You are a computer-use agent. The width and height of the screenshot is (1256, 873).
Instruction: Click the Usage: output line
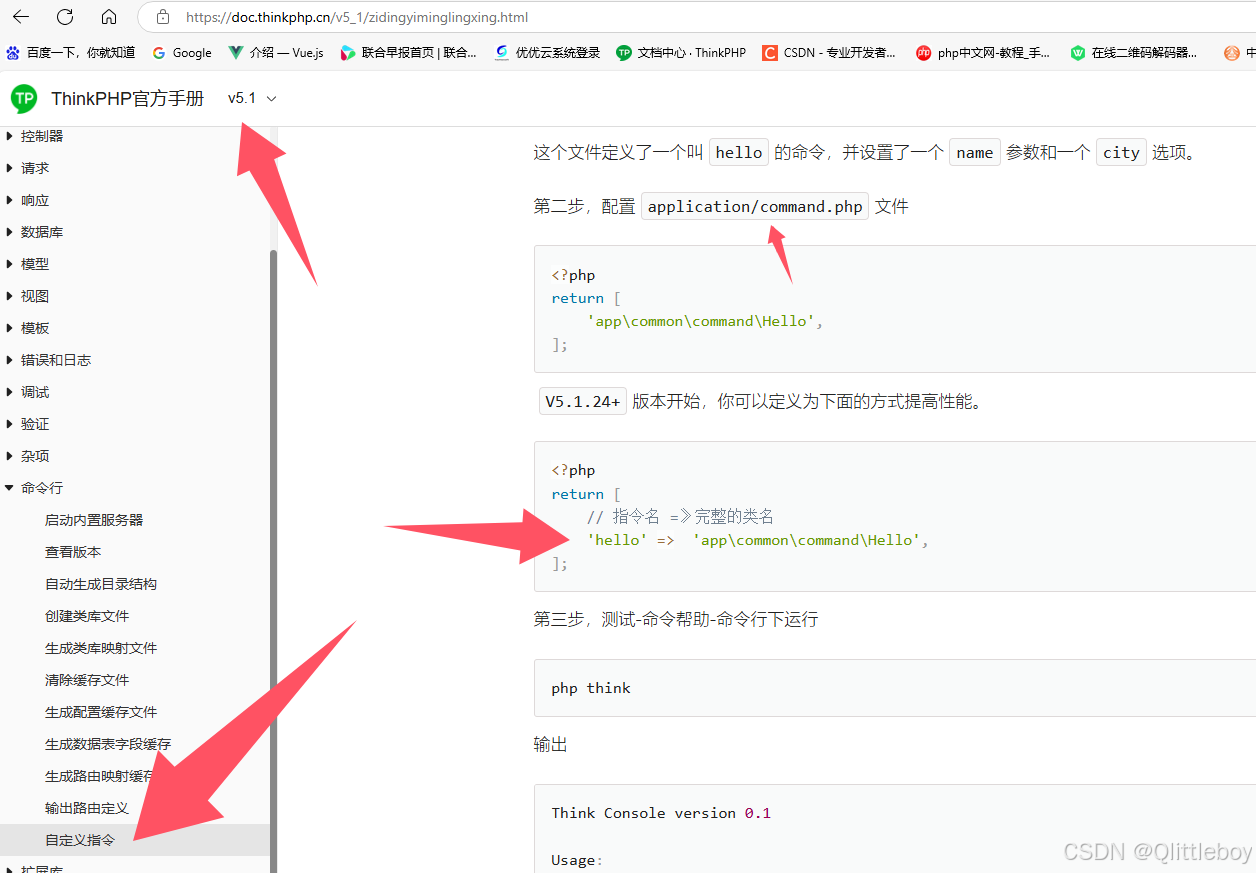coord(577,860)
